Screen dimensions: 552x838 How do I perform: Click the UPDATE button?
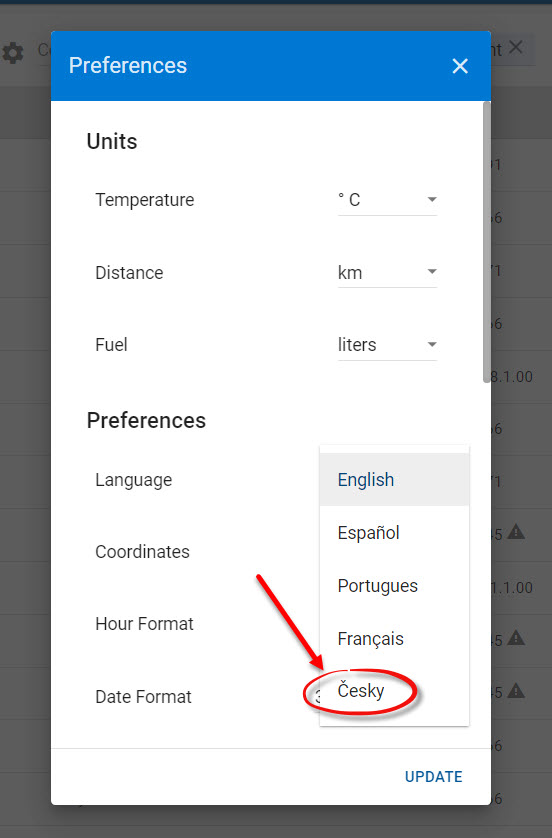click(x=433, y=777)
